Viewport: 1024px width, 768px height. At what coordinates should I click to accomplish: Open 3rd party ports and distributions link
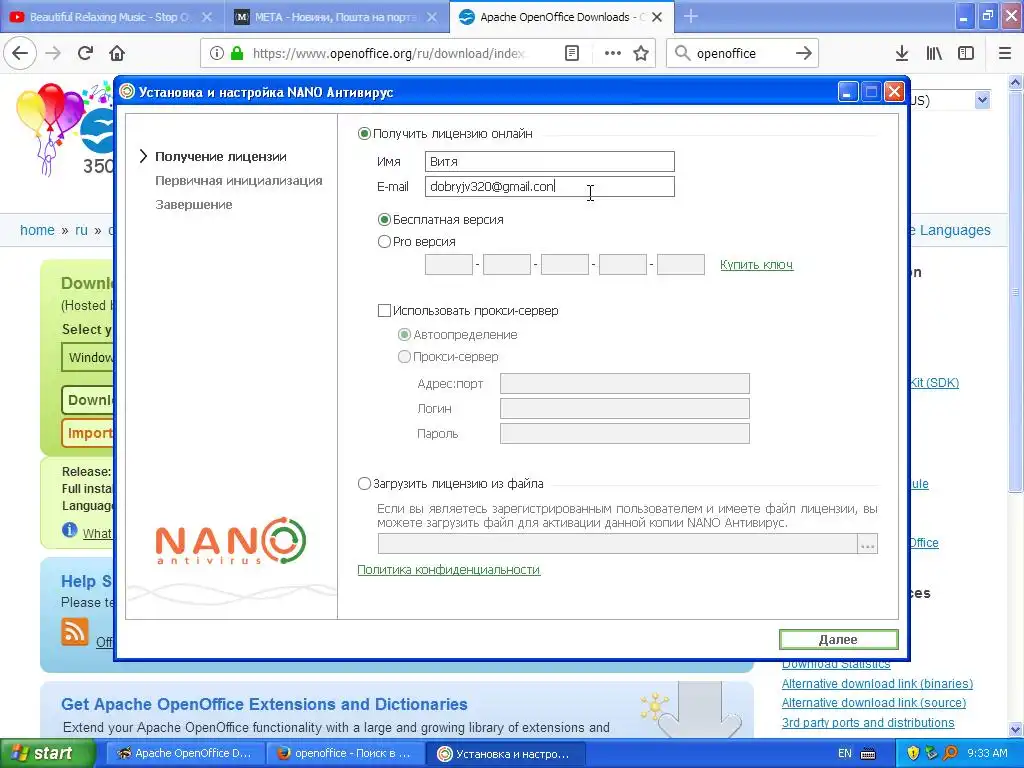[x=868, y=722]
